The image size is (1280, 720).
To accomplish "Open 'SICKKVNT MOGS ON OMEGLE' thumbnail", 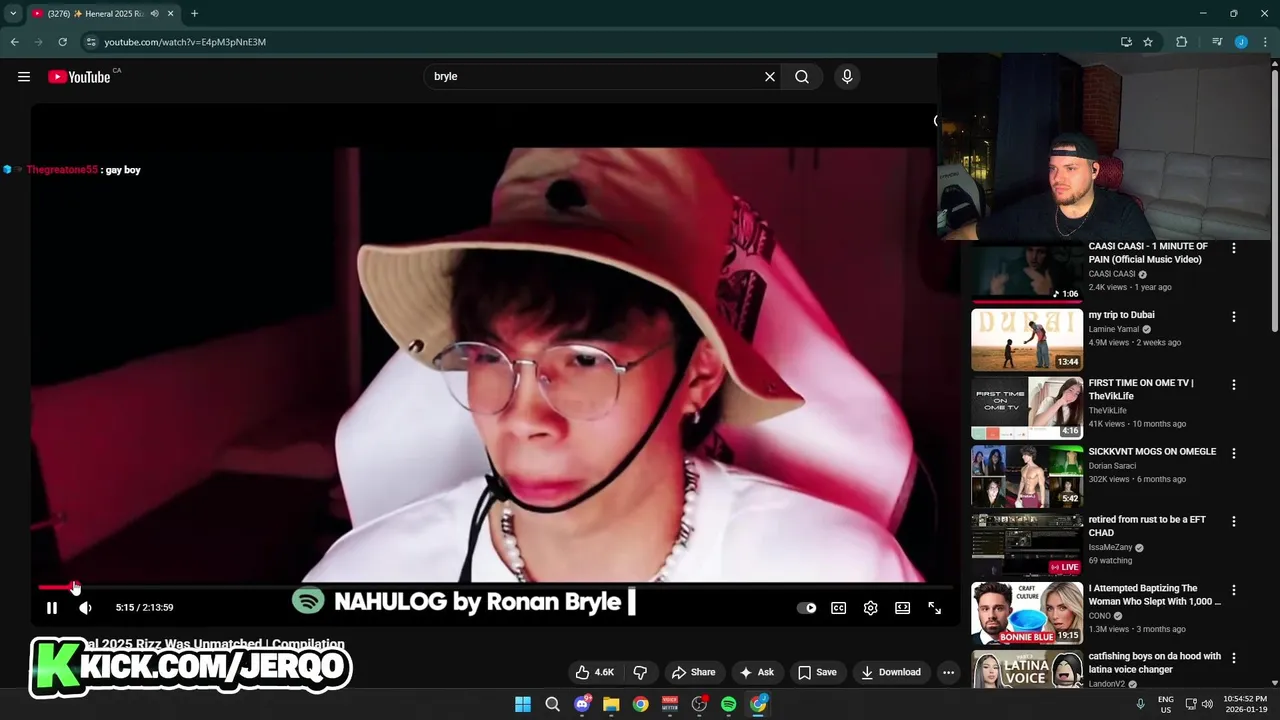I will point(1027,477).
